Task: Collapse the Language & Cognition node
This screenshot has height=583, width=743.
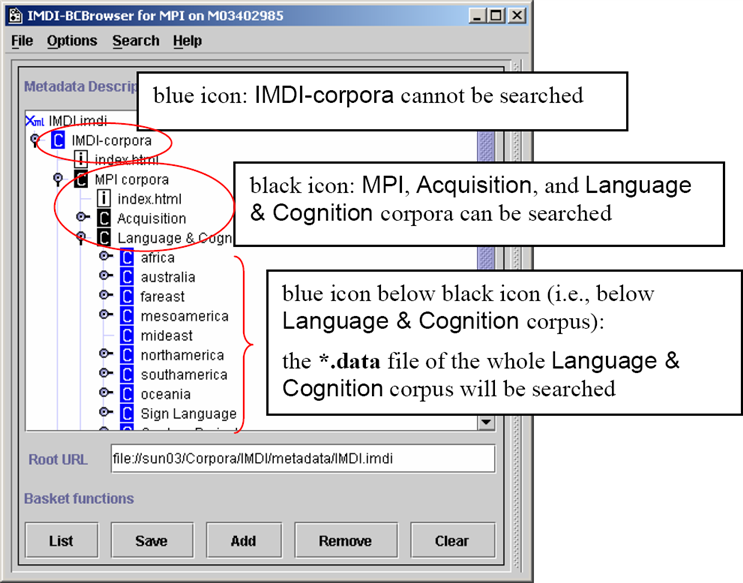Action: 81,237
